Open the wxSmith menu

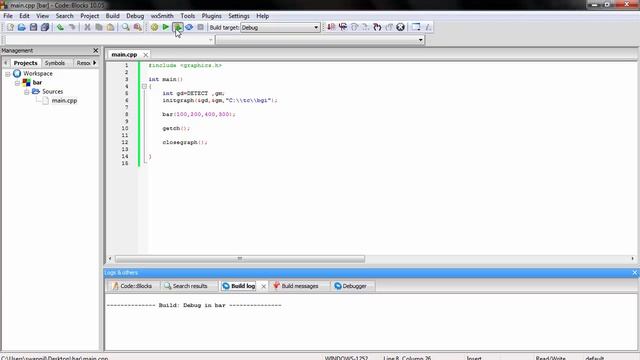[162, 16]
